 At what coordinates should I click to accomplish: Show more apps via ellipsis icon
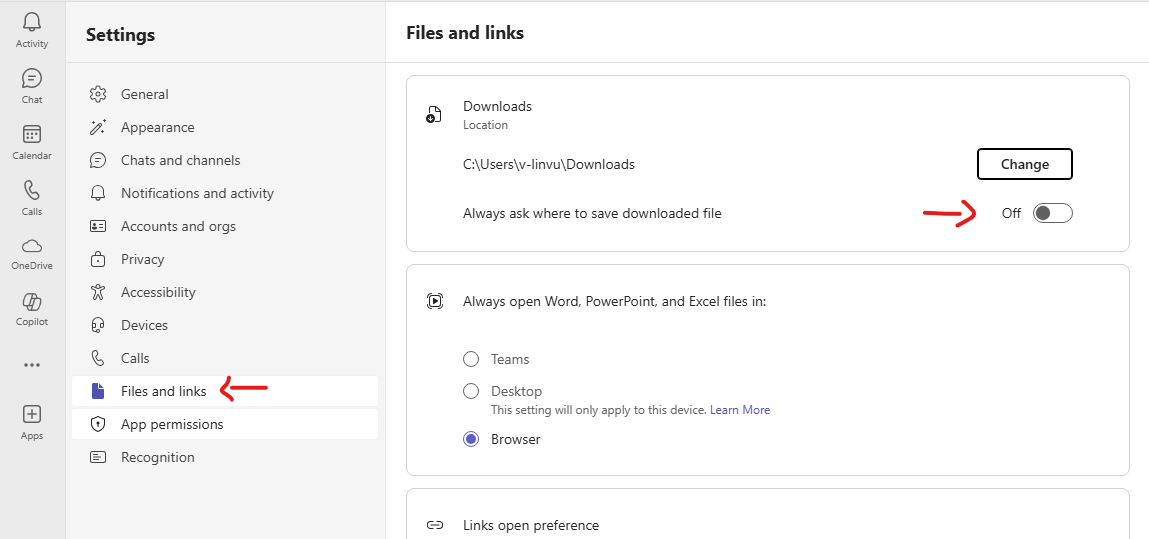click(32, 365)
